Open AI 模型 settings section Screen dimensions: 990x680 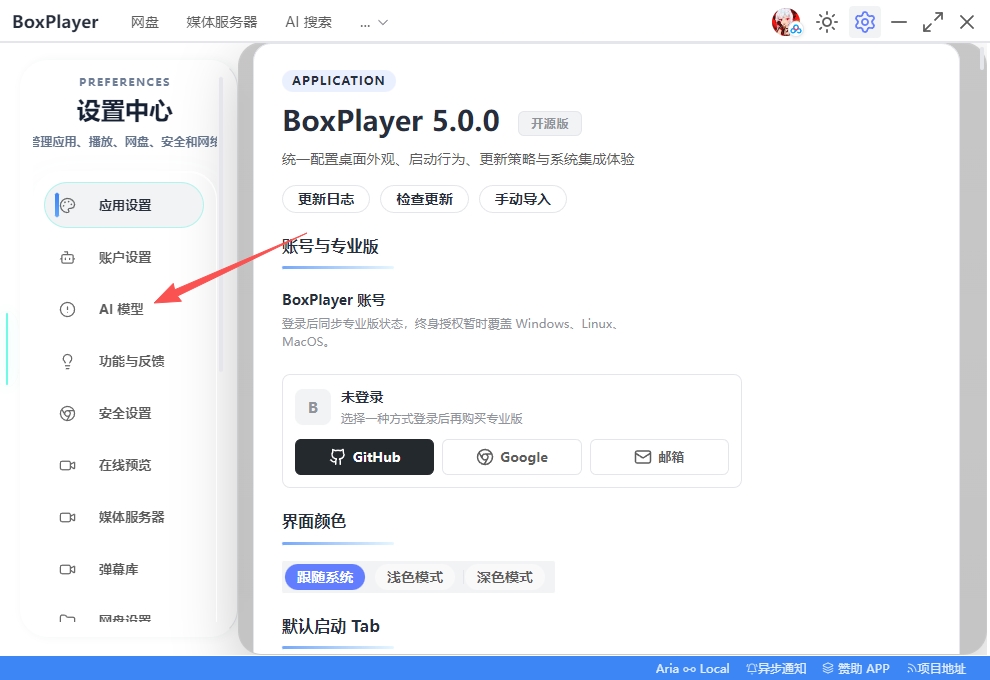coord(124,309)
